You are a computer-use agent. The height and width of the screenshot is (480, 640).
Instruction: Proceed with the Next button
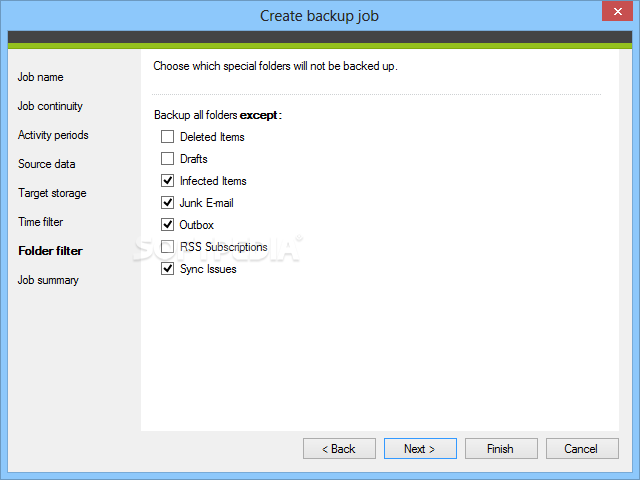[x=420, y=449]
